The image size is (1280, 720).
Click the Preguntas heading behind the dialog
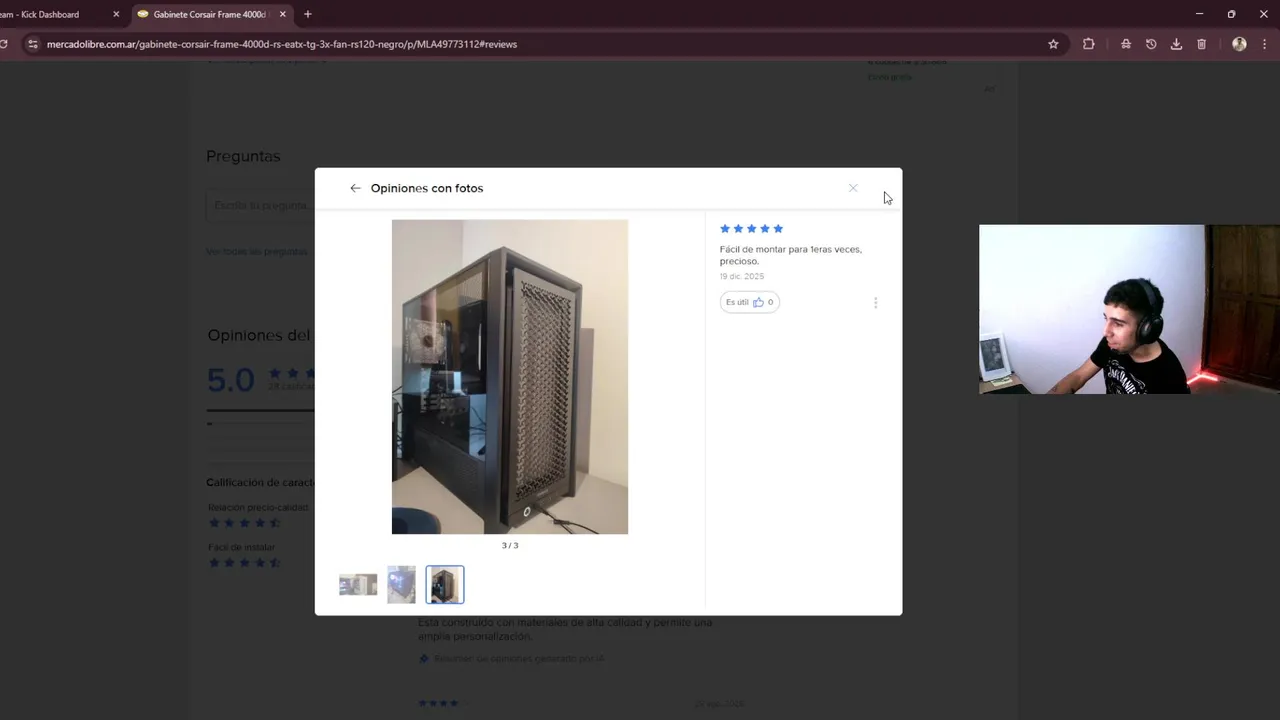tap(243, 156)
